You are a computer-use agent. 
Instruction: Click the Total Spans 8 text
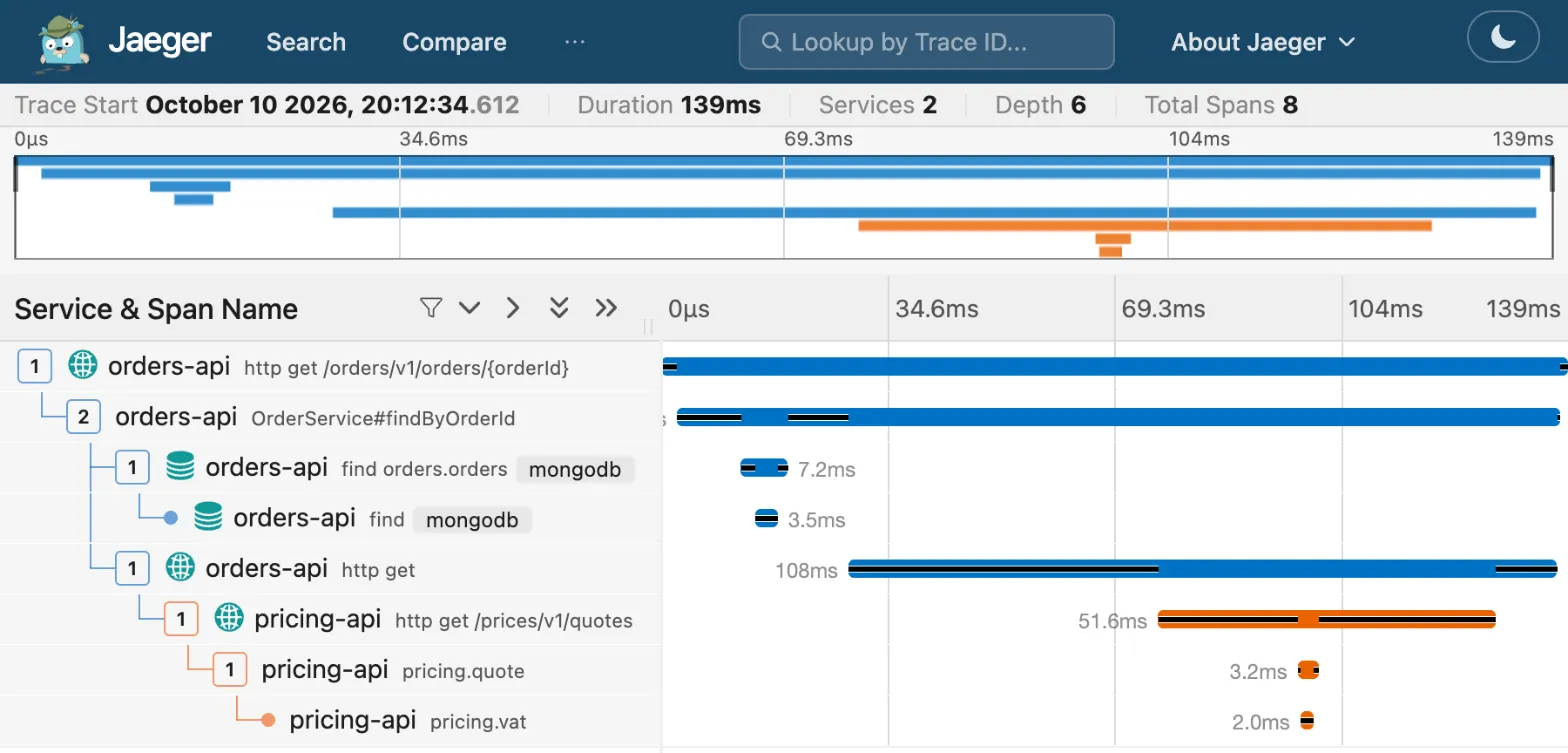click(1221, 105)
